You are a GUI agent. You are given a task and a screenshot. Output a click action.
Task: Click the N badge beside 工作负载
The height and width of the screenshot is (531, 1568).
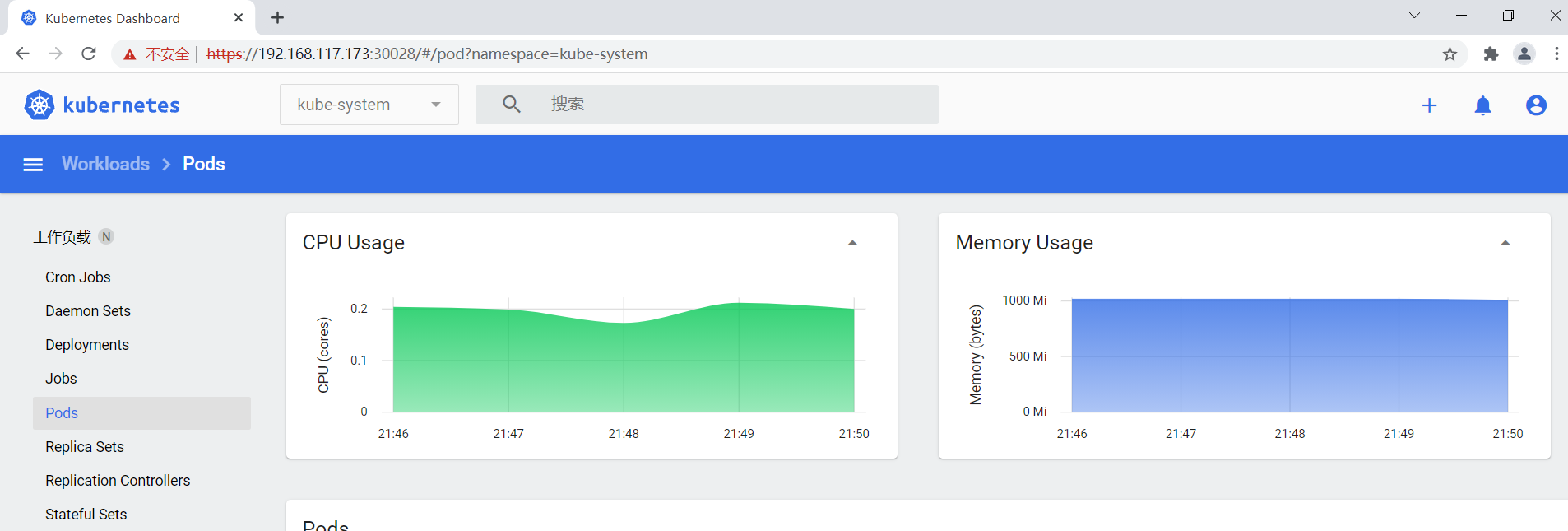(x=106, y=237)
